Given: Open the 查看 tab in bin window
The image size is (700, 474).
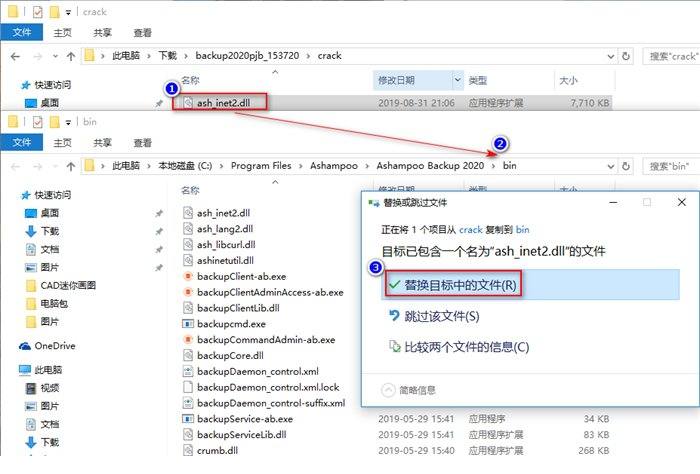Looking at the screenshot, I should 142,143.
